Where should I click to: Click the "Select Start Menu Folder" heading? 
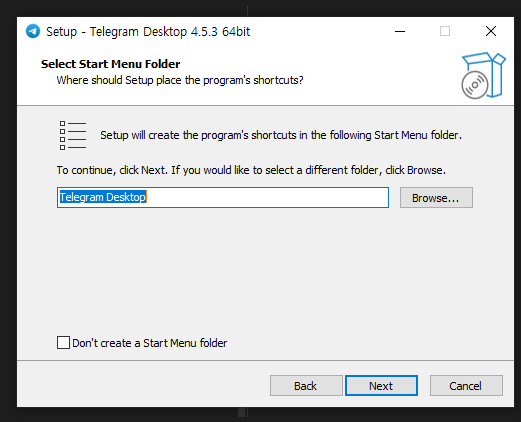(110, 64)
